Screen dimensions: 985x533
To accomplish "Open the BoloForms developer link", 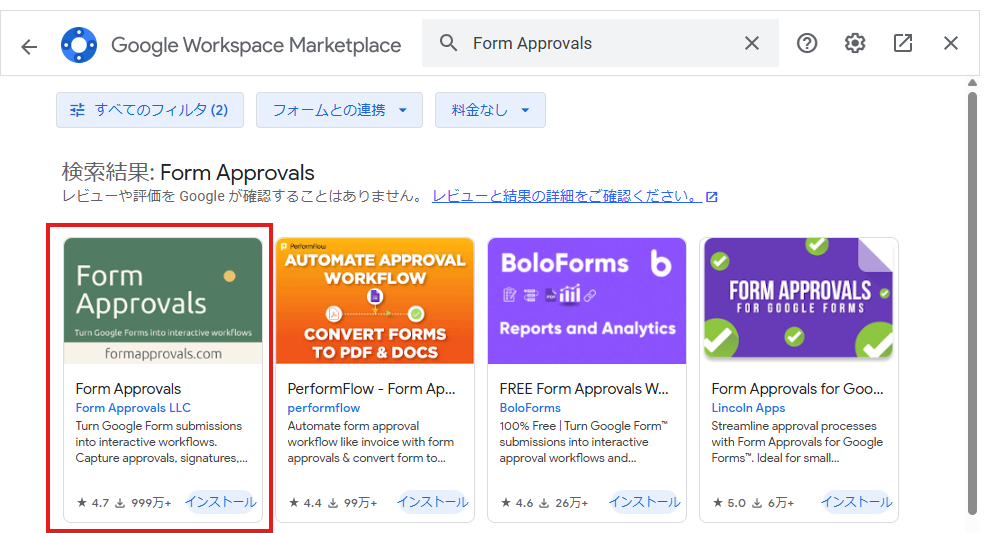I will pyautogui.click(x=530, y=408).
